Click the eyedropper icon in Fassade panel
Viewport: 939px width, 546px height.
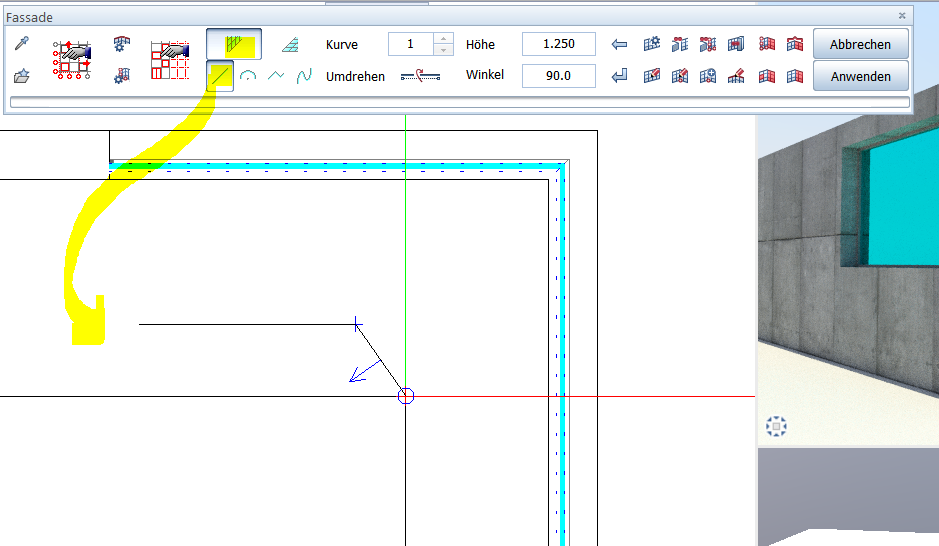pyautogui.click(x=22, y=44)
